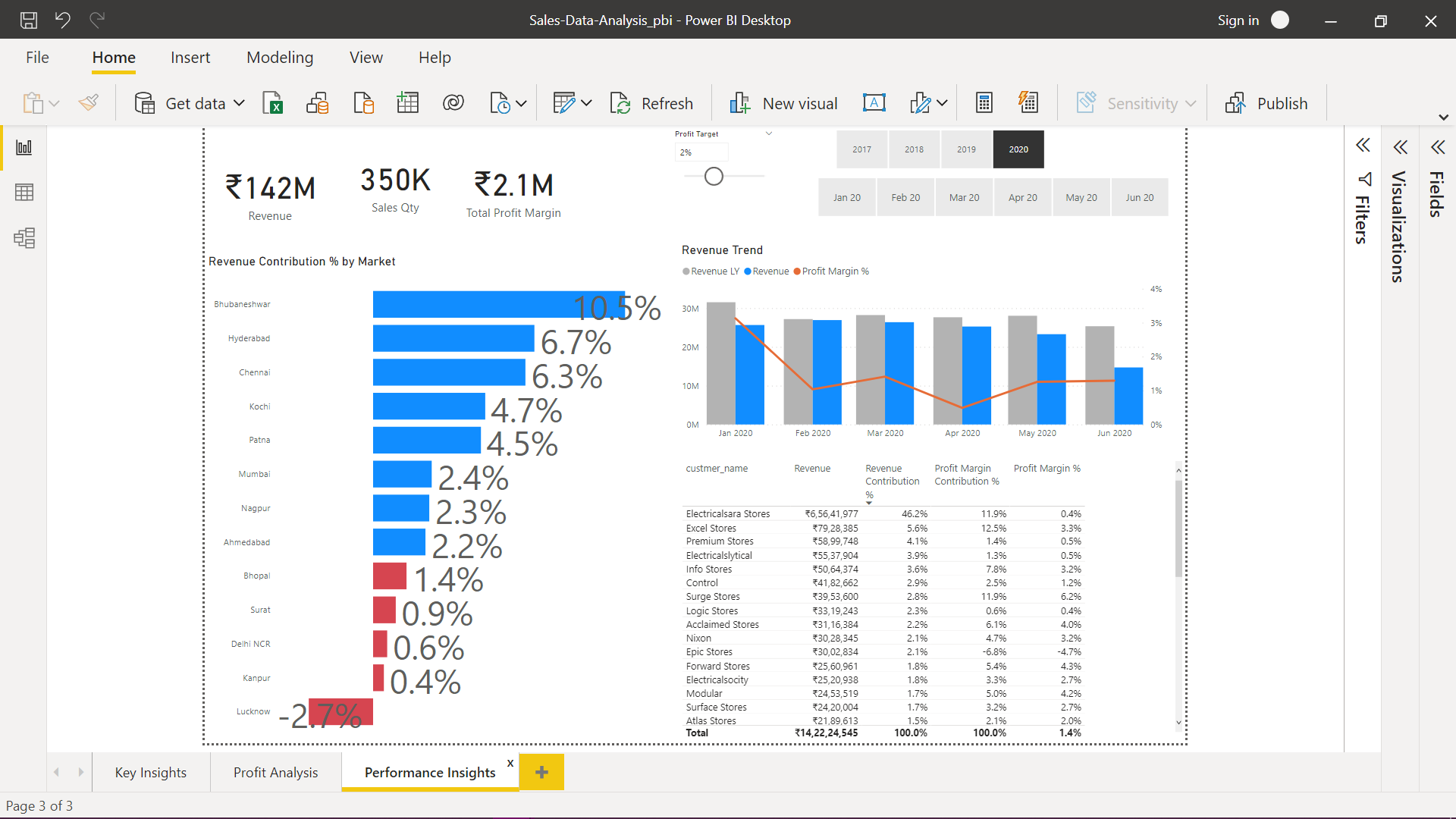1456x819 pixels.
Task: Select the 2017 year slicer
Action: (862, 149)
